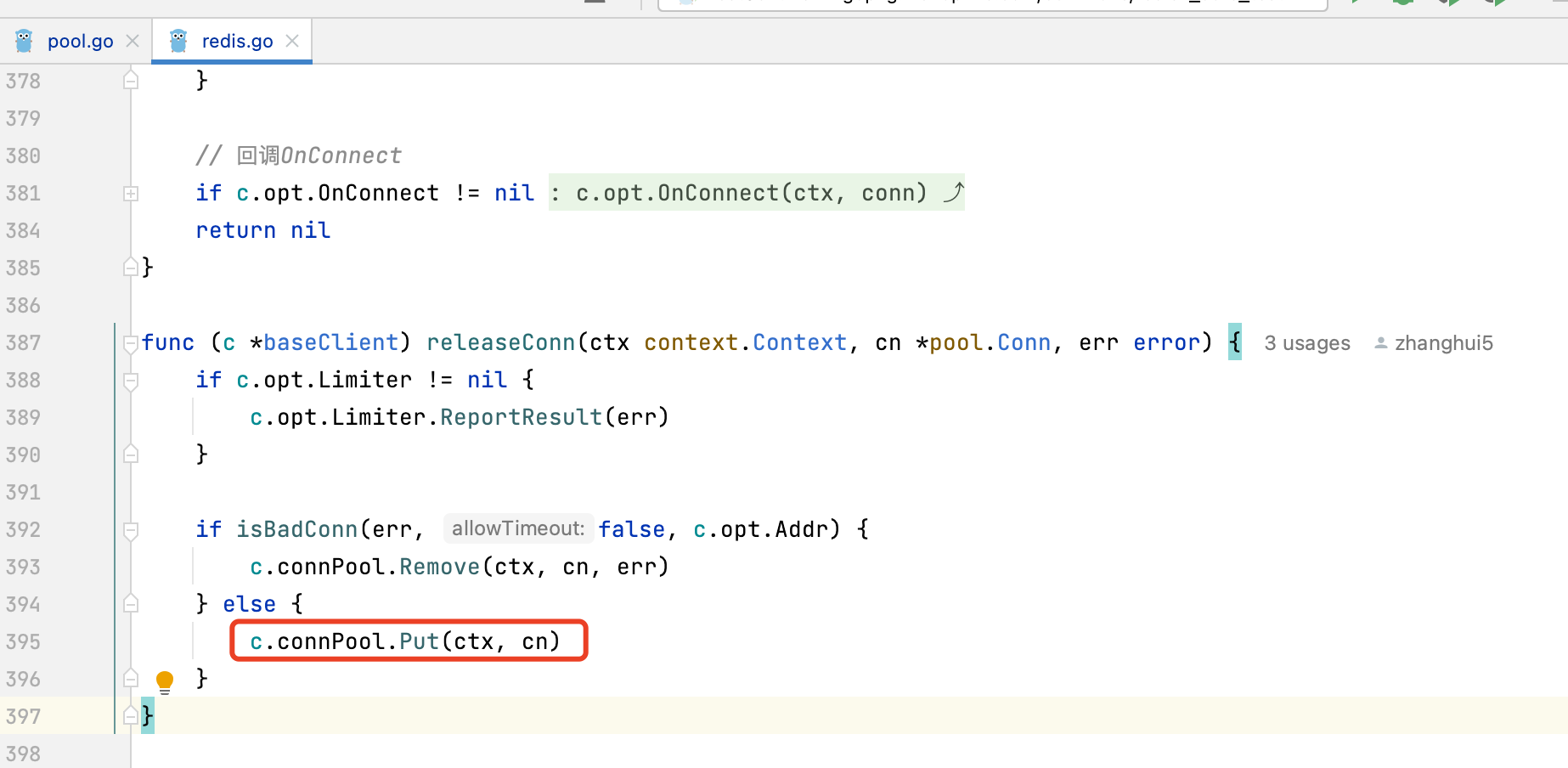The width and height of the screenshot is (1568, 768).
Task: Click gutter line number 387
Action: (23, 343)
